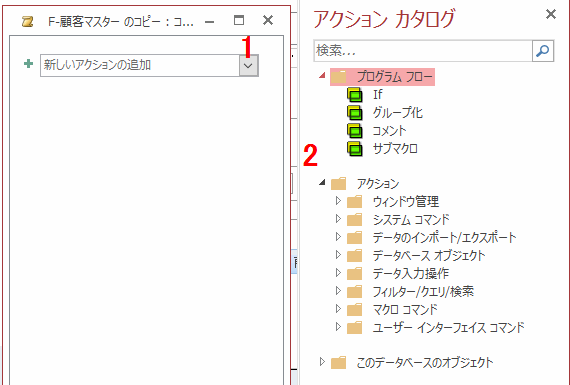Select データ入力操作 category text
The height and width of the screenshot is (385, 570).
(x=411, y=273)
